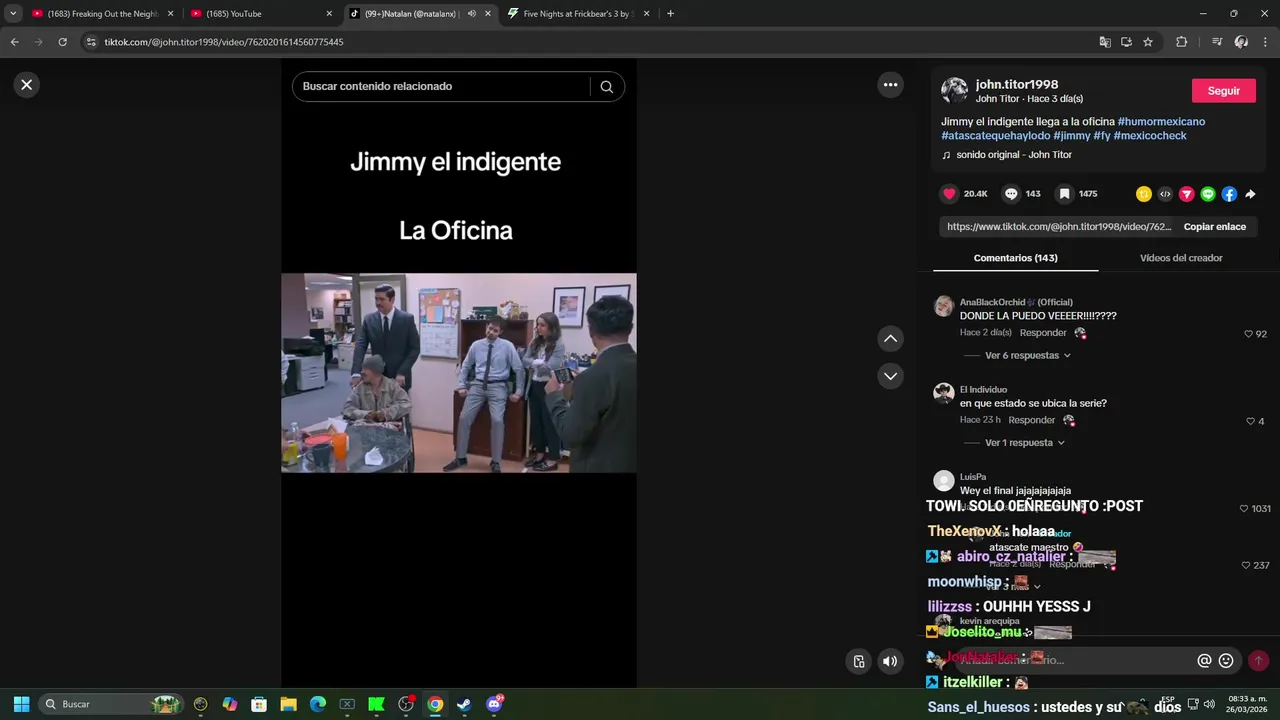
Task: Open Chrome profile avatar
Action: (1241, 42)
